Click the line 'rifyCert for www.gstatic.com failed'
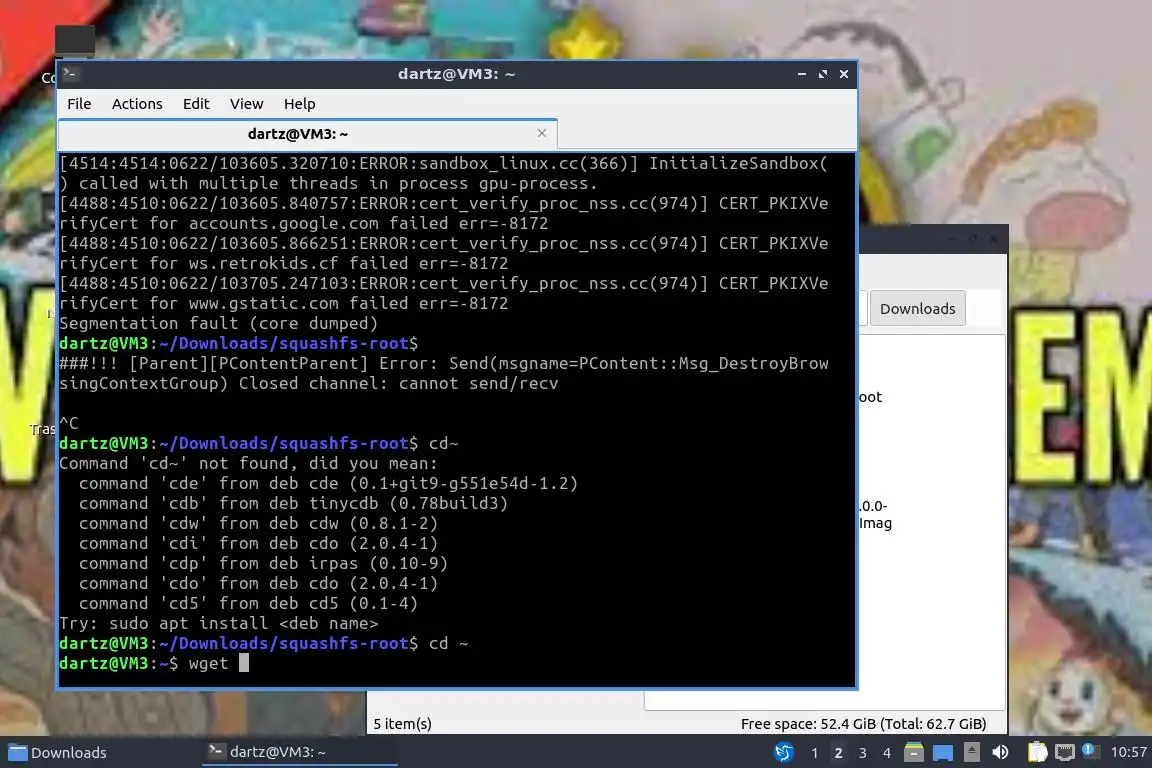Screen dimensions: 1152x768 pos(284,304)
